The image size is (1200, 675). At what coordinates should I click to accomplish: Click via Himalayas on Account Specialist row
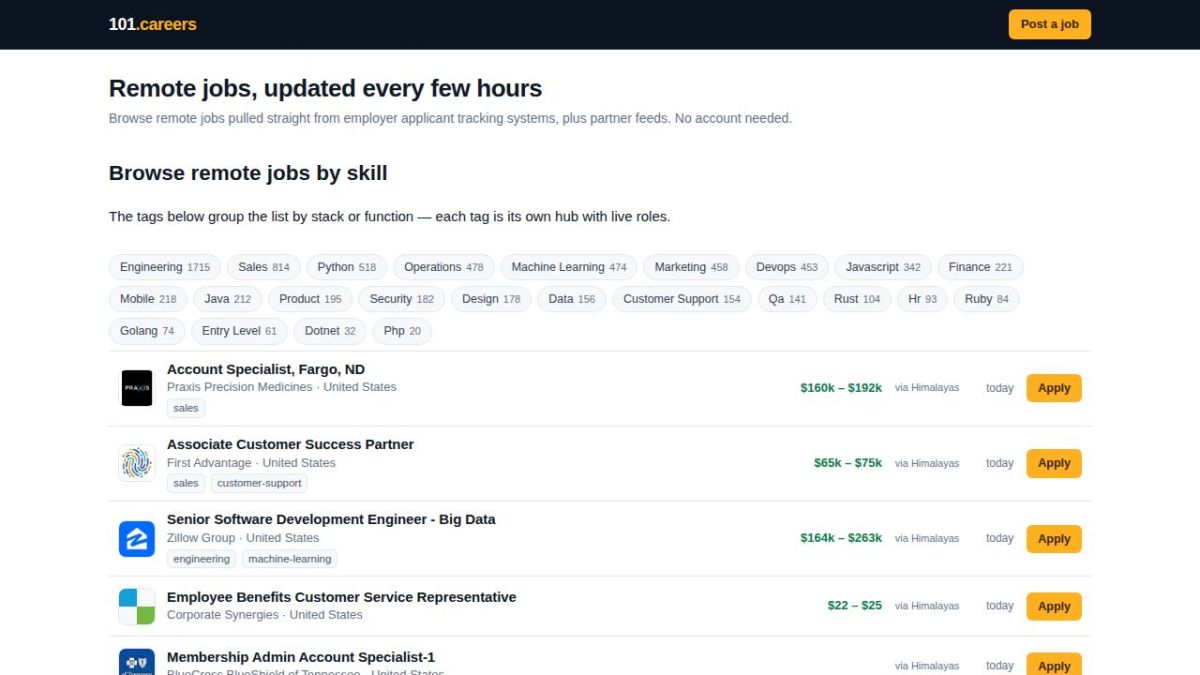tap(927, 388)
